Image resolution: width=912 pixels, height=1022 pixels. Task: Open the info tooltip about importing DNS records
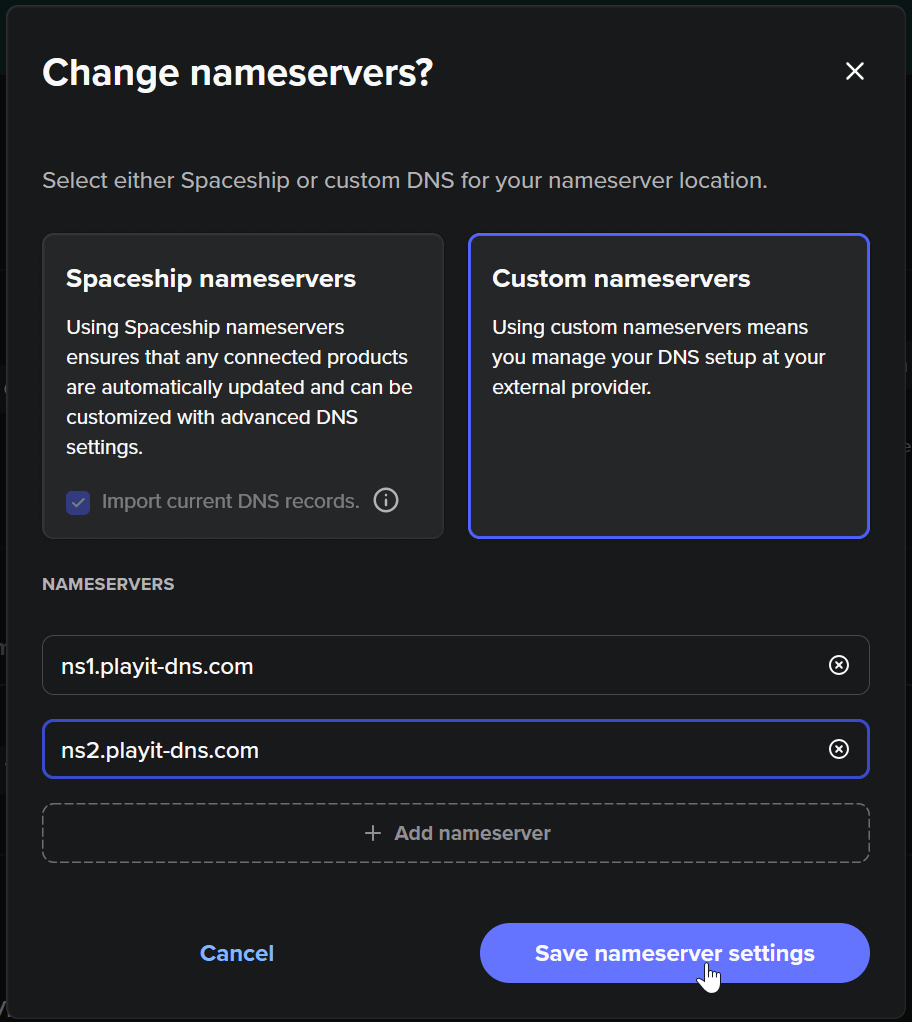(386, 500)
